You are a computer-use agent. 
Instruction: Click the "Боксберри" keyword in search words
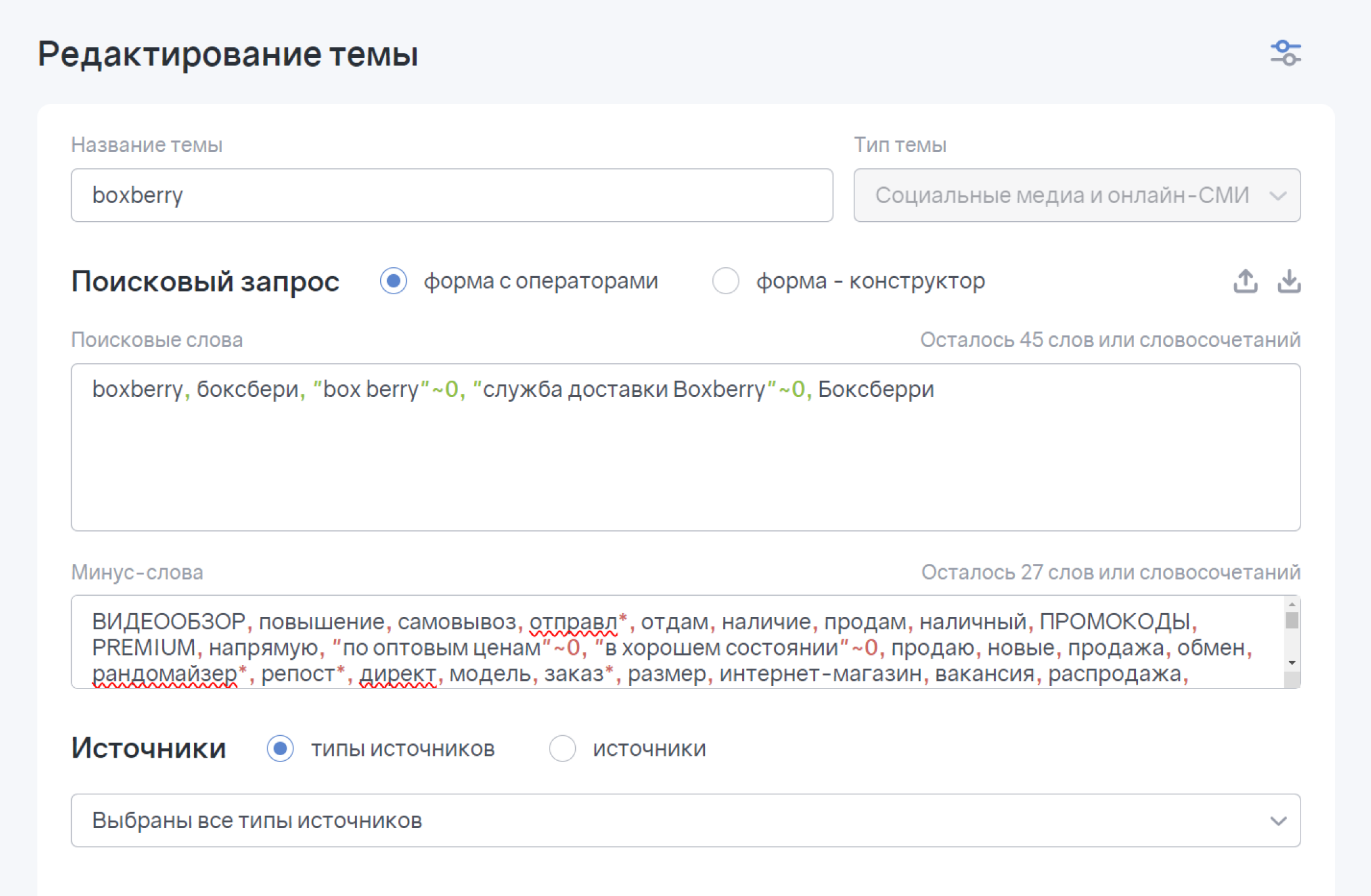point(876,389)
